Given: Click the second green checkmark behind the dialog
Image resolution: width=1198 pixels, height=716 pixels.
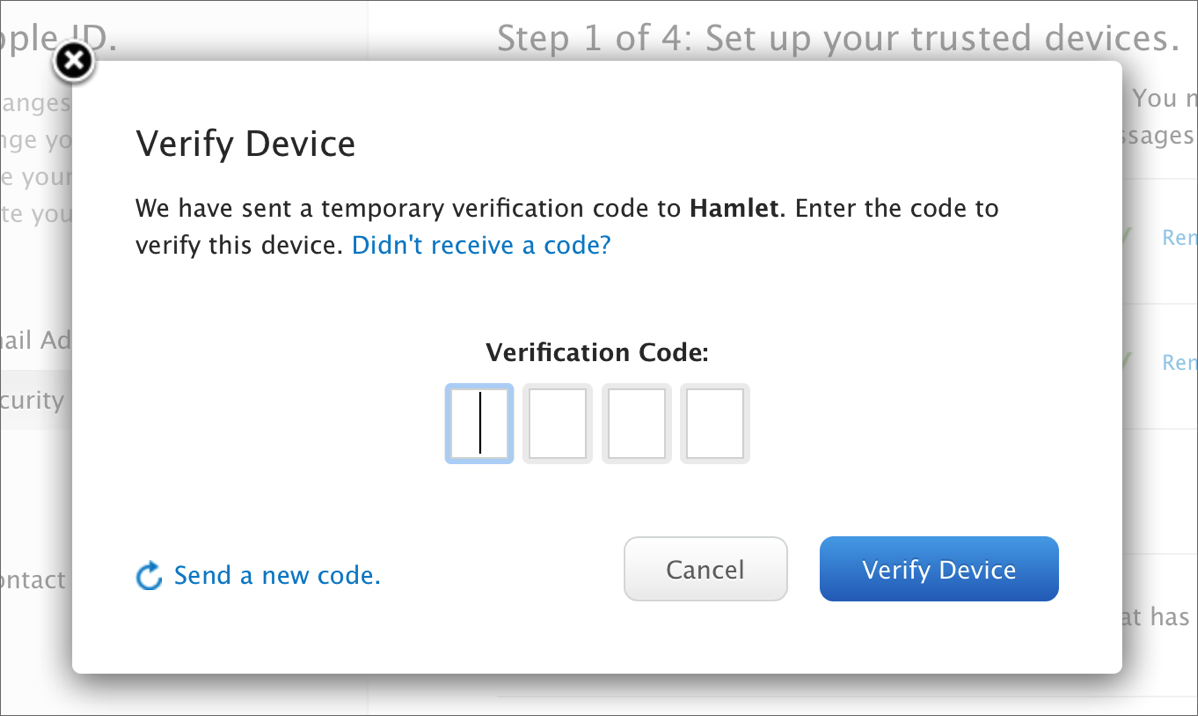Looking at the screenshot, I should click(x=1127, y=361).
